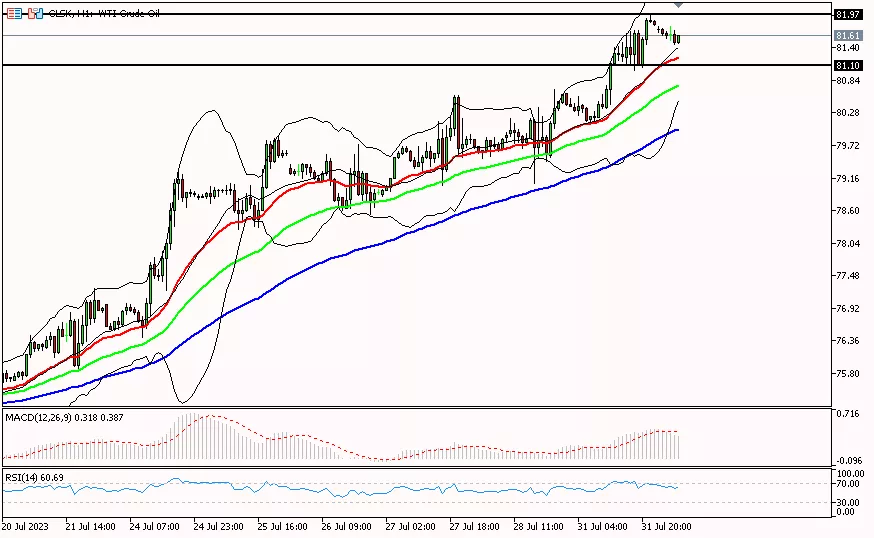874x538 pixels.
Task: Click the 75.80 price scale value
Action: pyautogui.click(x=848, y=374)
